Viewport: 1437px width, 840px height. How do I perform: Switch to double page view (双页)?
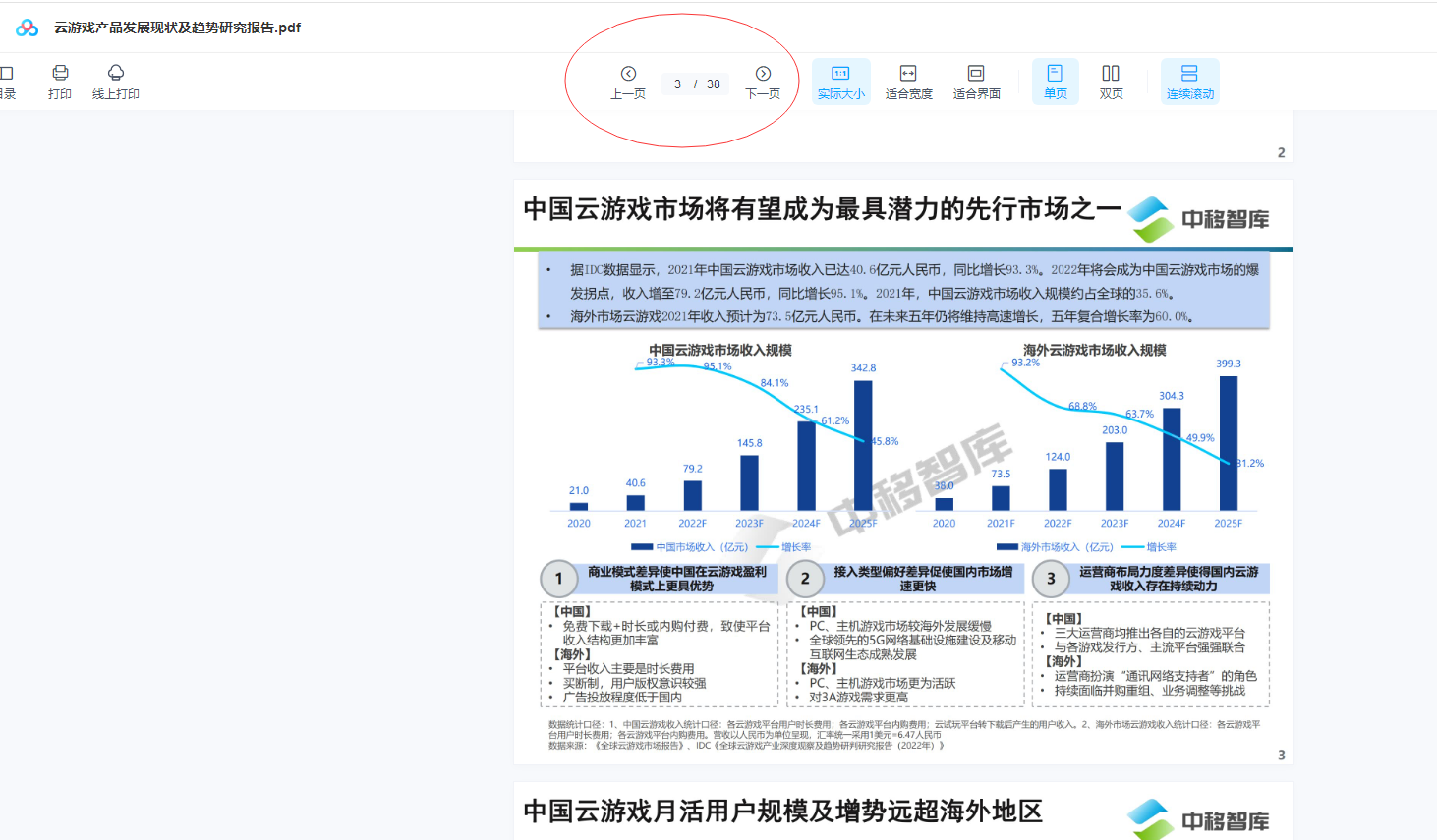[1111, 82]
